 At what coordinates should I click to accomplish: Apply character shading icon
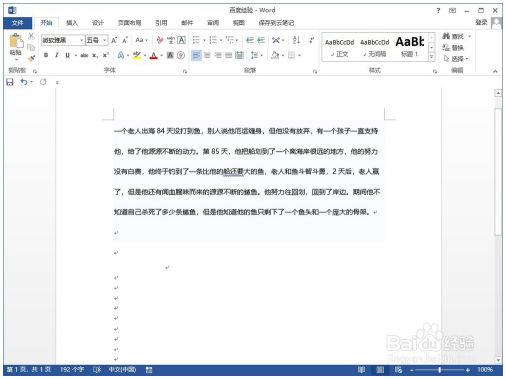[170, 55]
